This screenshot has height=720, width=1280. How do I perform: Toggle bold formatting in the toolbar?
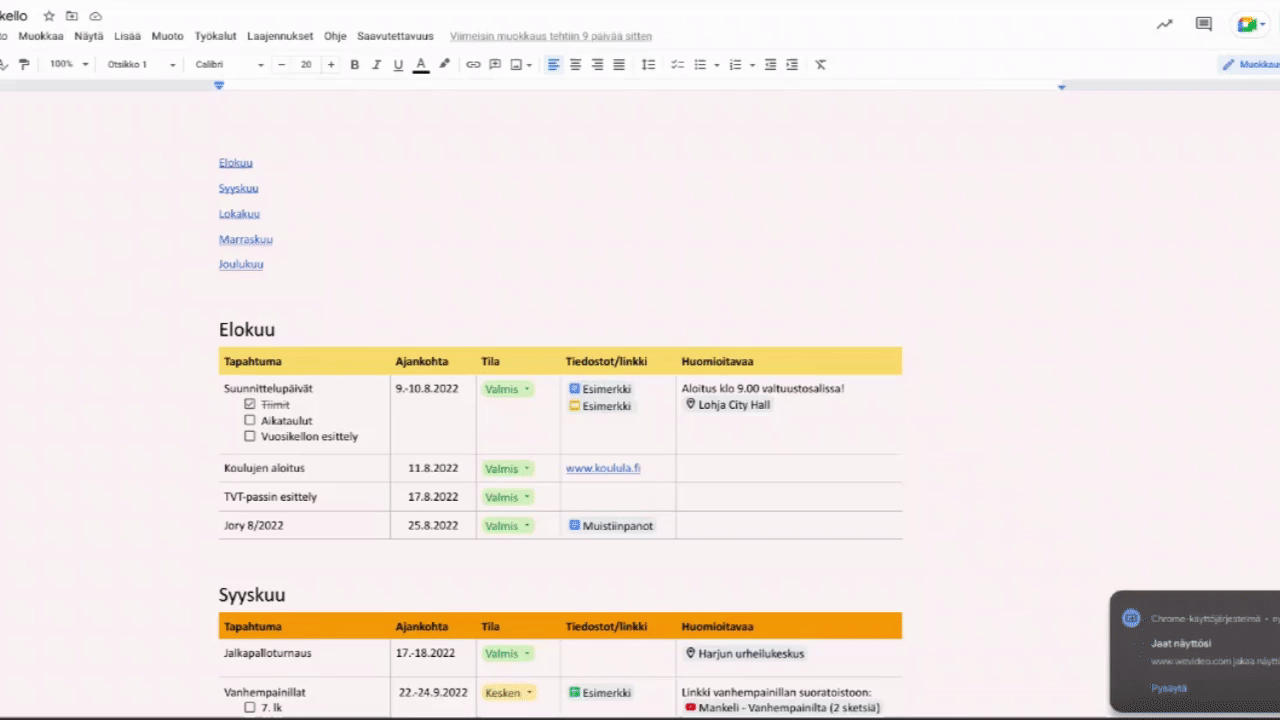click(354, 65)
